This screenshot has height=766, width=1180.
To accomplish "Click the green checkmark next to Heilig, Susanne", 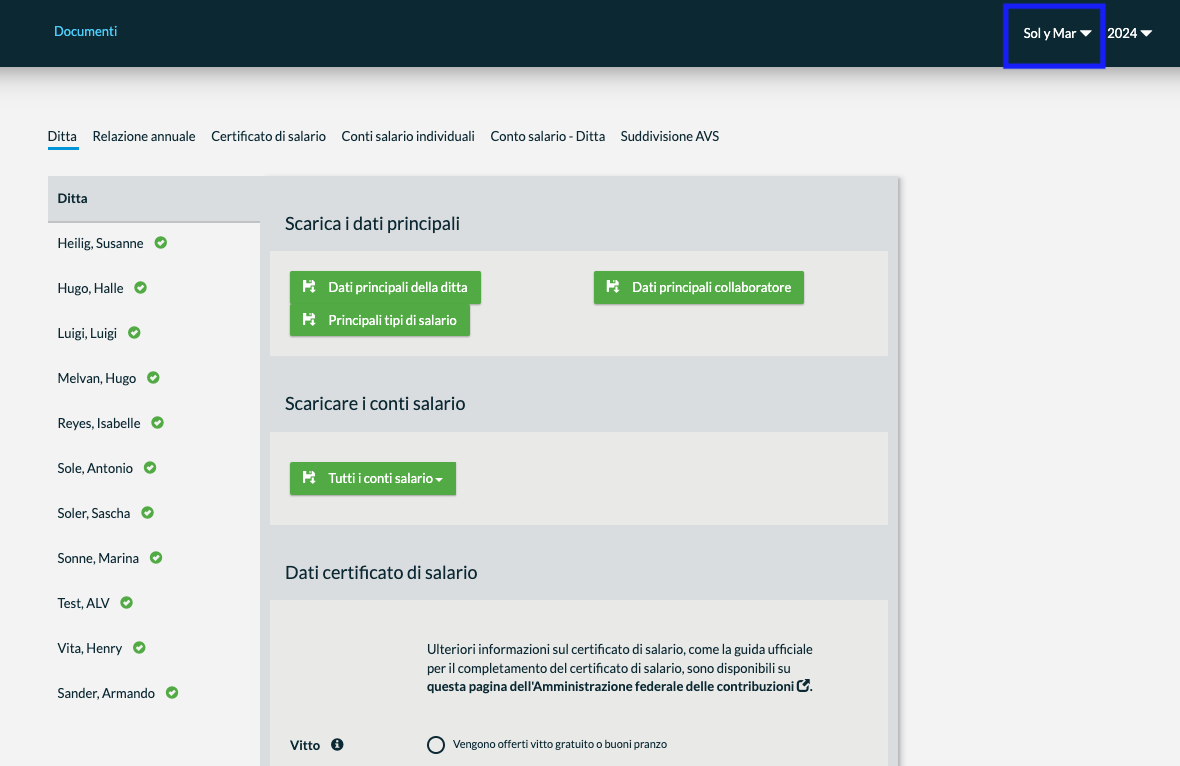I will [161, 243].
